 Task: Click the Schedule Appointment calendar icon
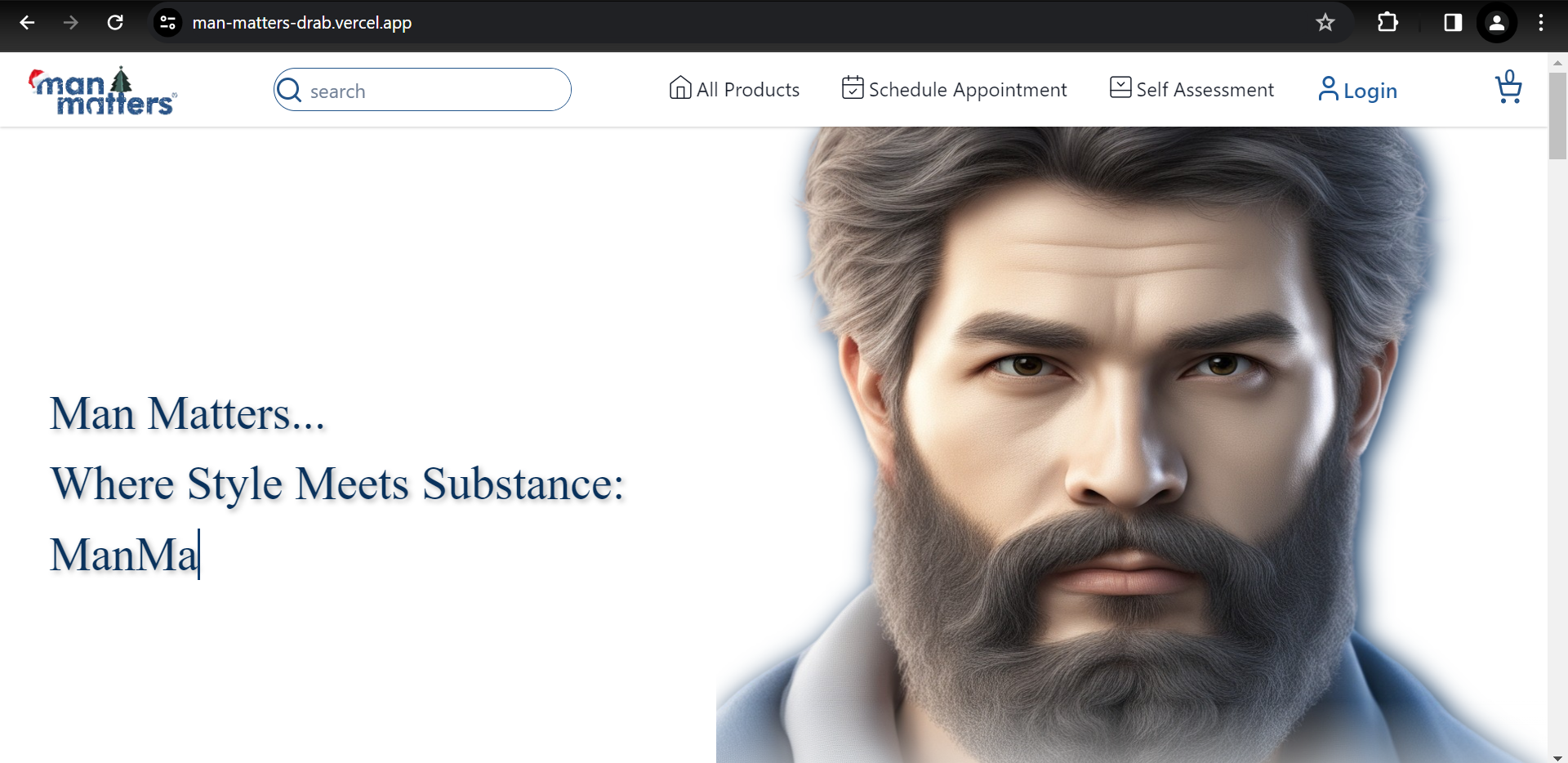[x=853, y=87]
